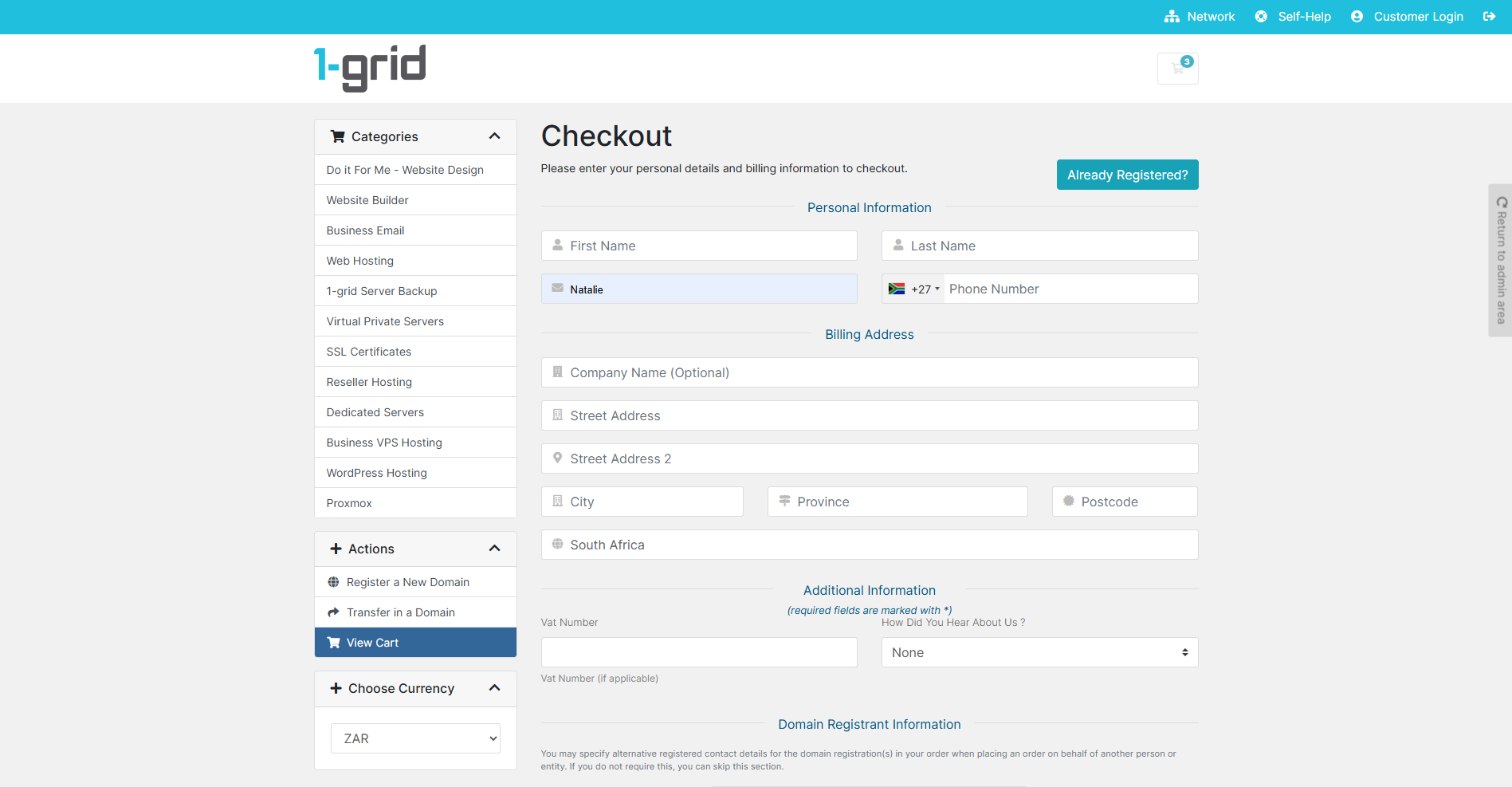Click the envelope icon in the email field
Screen dimensions: 1512x787
pos(557,288)
